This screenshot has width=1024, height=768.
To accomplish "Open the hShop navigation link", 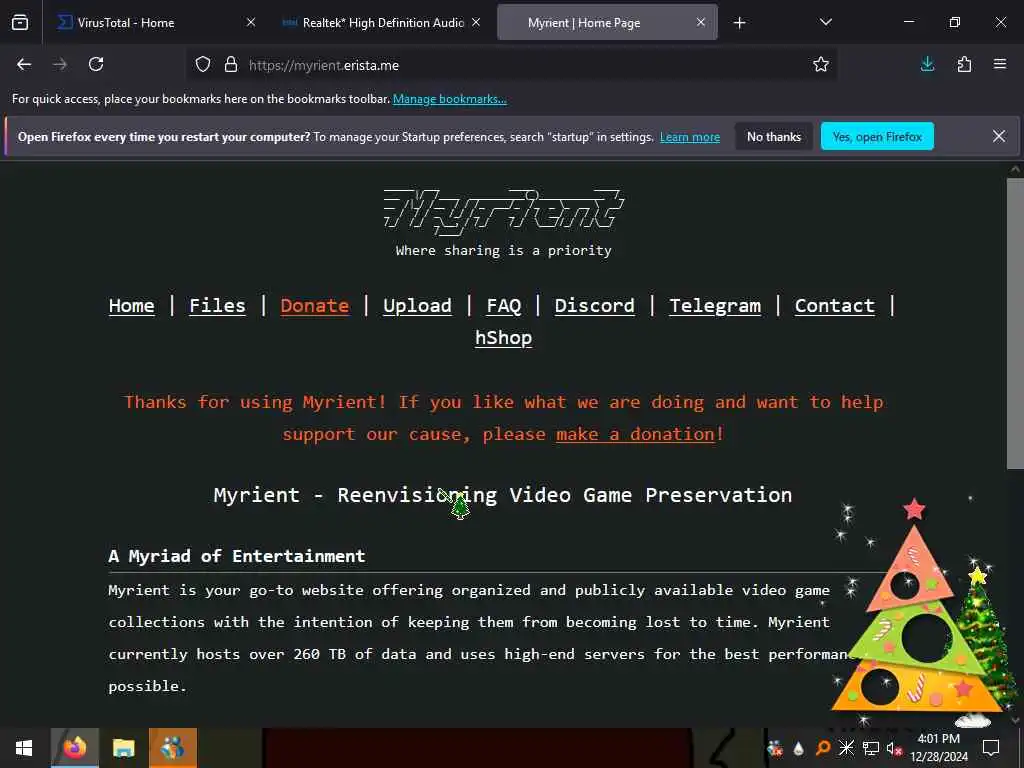I will pos(504,338).
